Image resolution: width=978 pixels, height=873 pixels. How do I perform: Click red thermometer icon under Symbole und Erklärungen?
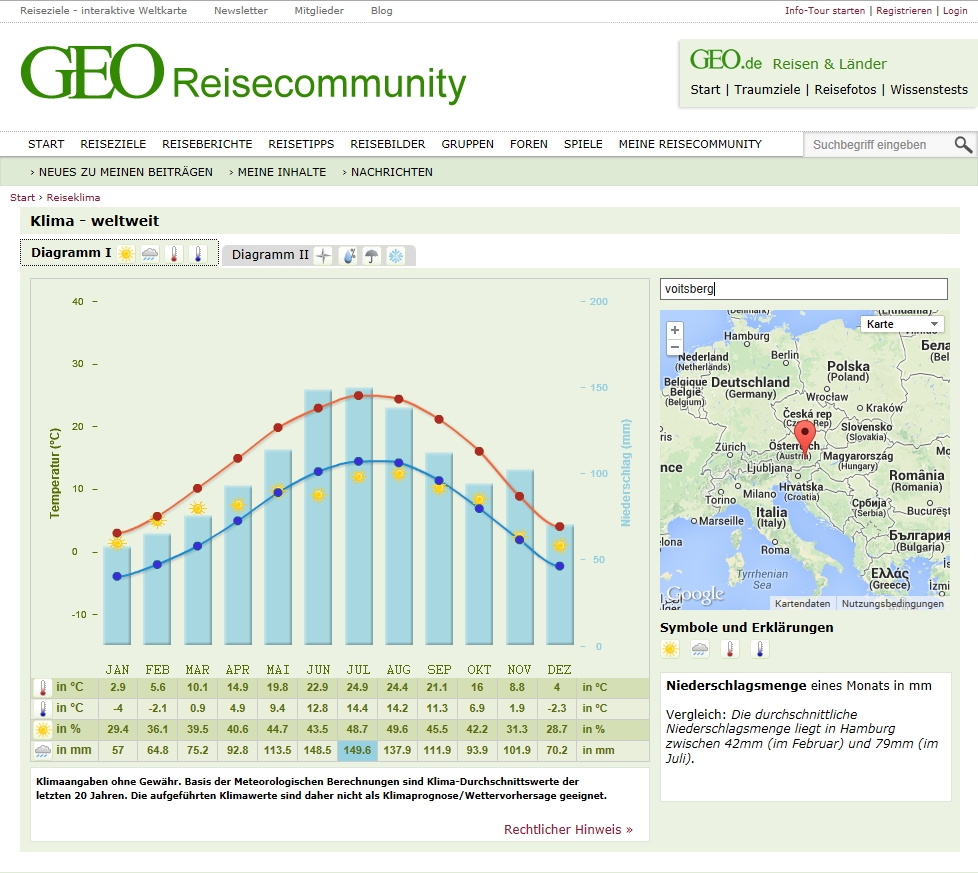tap(730, 649)
